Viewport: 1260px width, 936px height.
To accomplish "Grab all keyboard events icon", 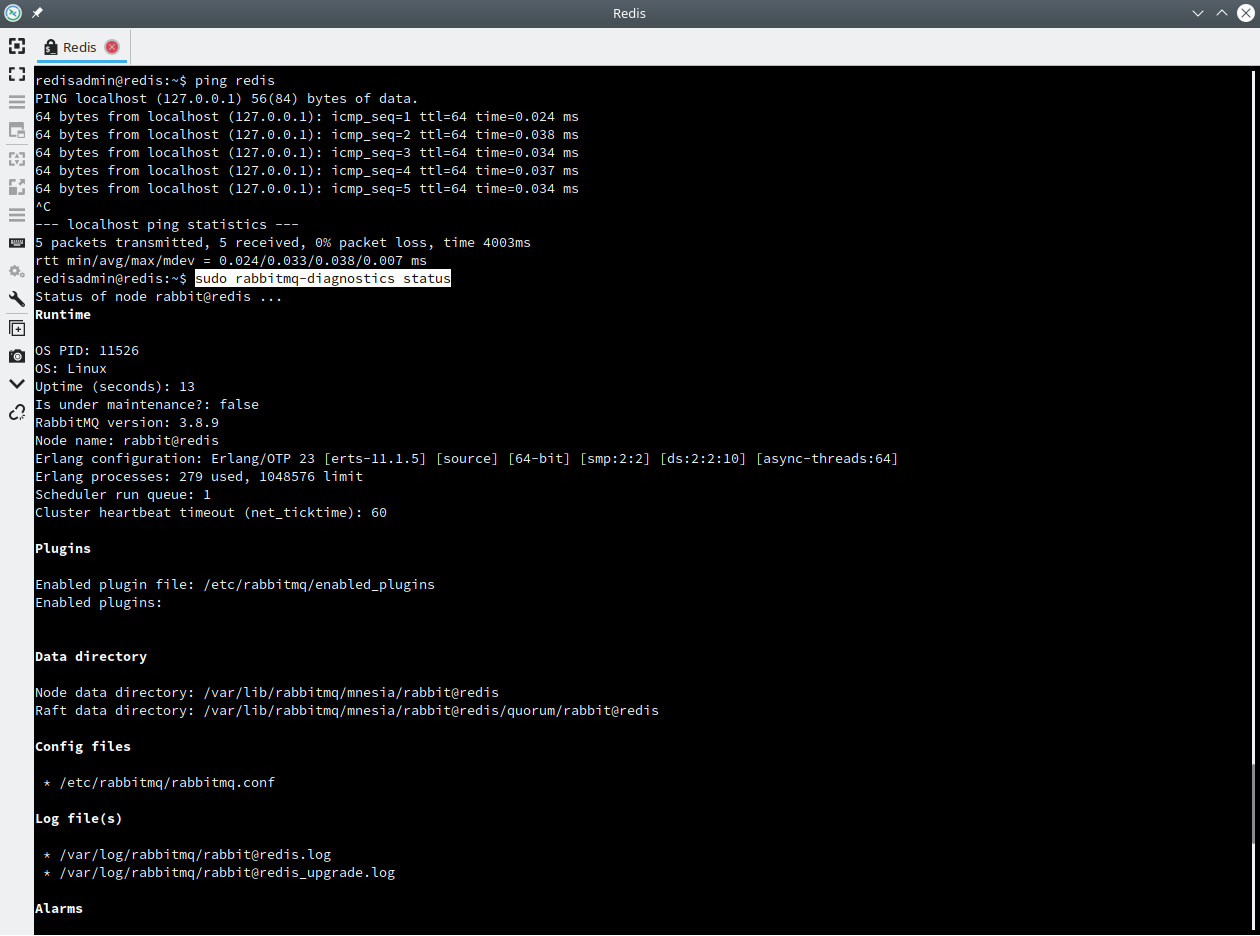I will 17,243.
